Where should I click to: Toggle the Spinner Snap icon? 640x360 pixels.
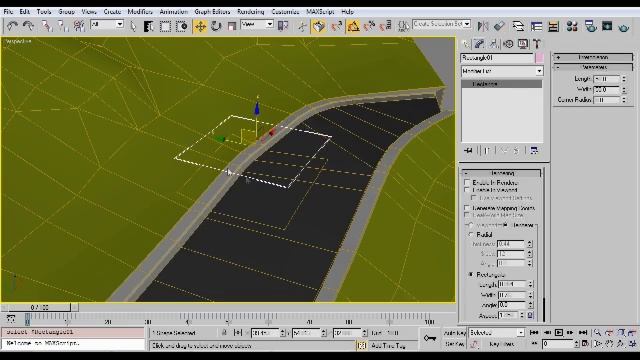click(x=386, y=27)
